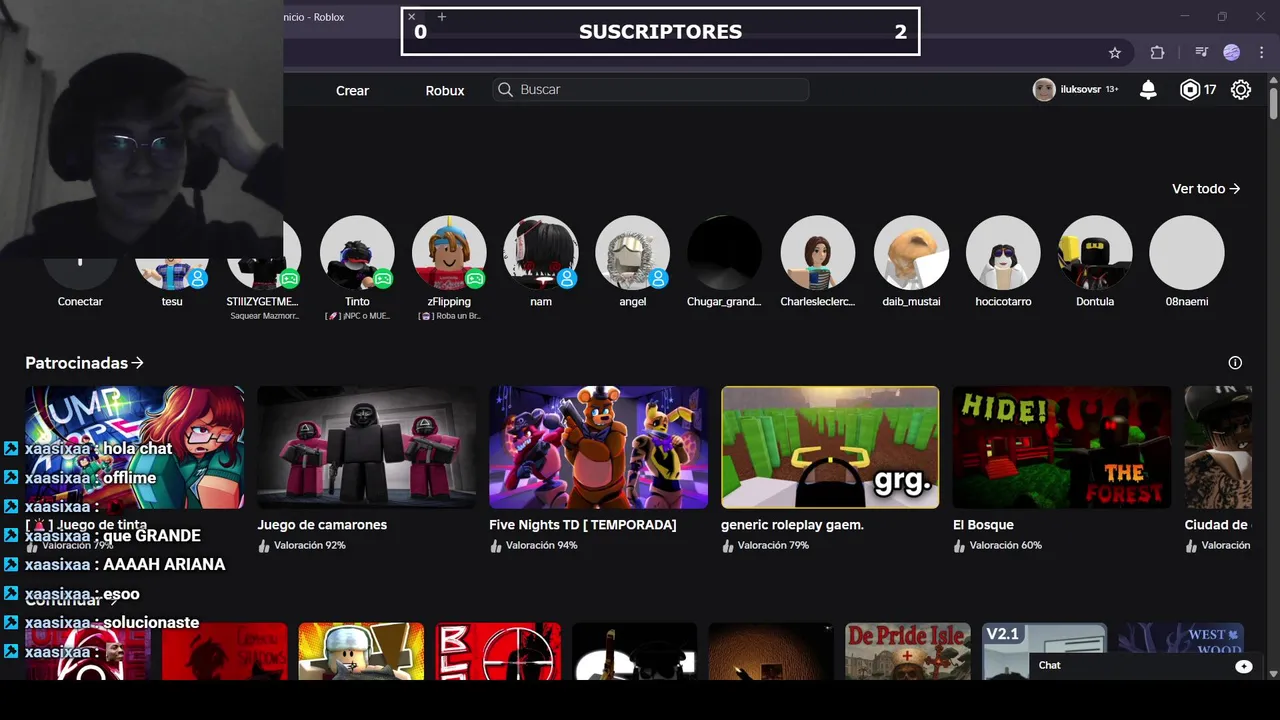Open friend nam's avatar
The height and width of the screenshot is (720, 1280).
coord(541,253)
